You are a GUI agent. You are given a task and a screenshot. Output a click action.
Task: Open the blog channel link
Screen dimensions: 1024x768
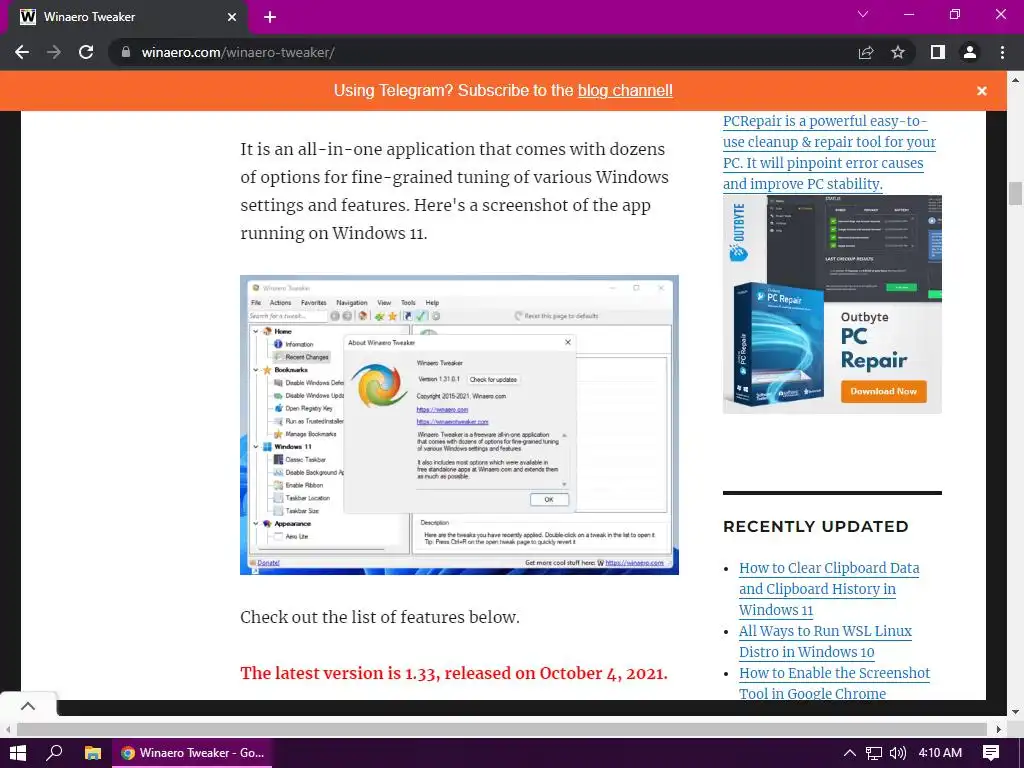click(x=625, y=90)
